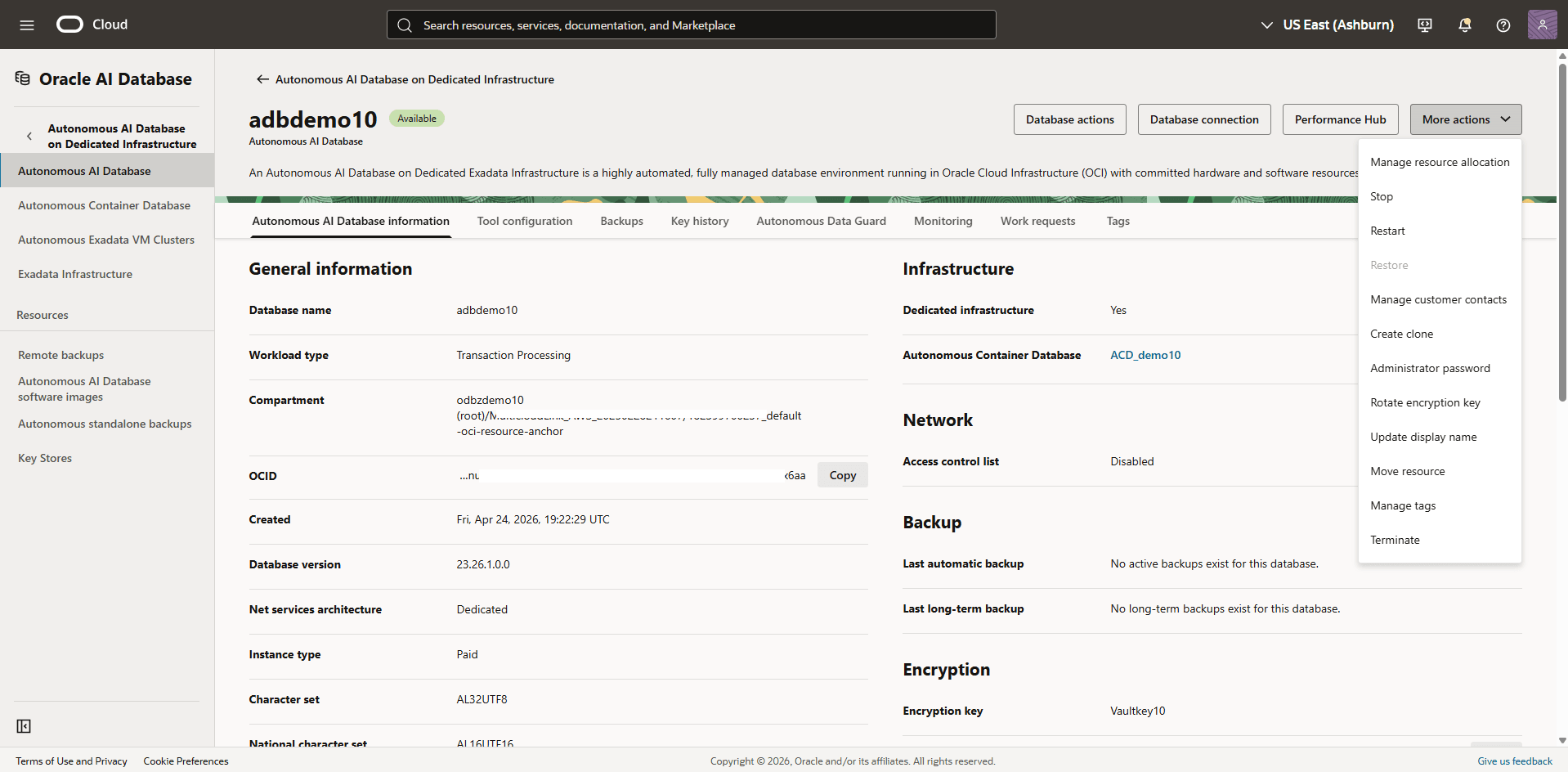Image resolution: width=1568 pixels, height=772 pixels.
Task: Open the Backups tab
Action: [621, 221]
